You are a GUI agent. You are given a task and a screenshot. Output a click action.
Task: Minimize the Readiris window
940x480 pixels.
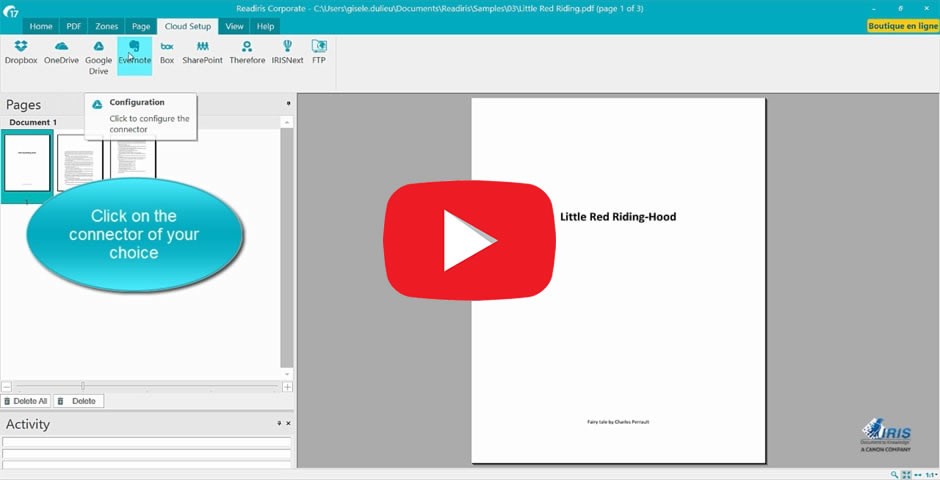click(x=874, y=8)
